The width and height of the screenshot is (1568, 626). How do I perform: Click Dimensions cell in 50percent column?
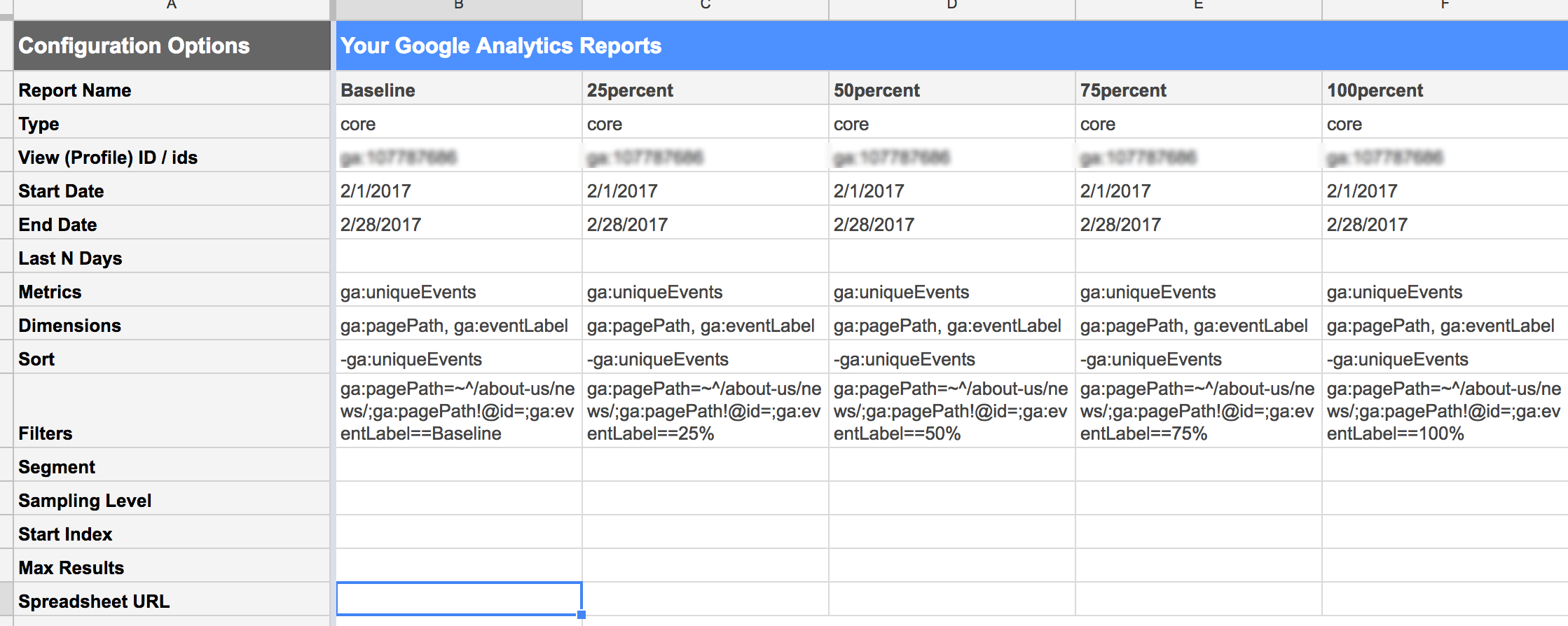(x=951, y=326)
